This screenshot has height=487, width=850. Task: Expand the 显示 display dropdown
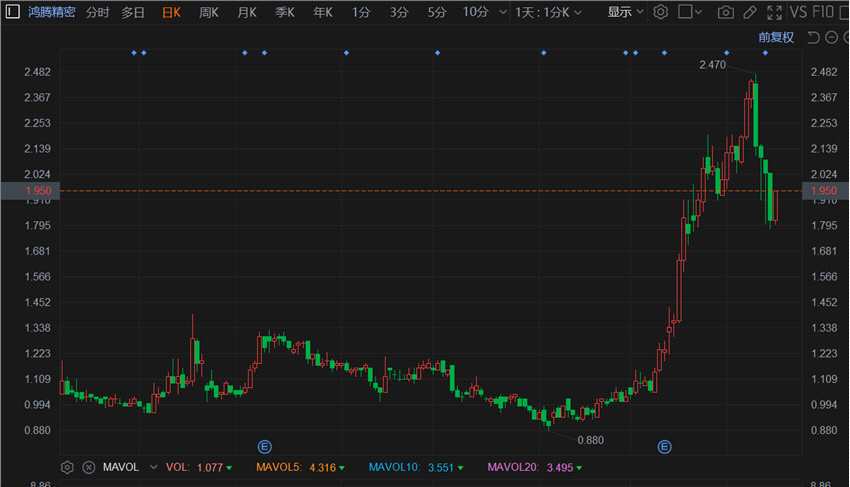tap(625, 12)
